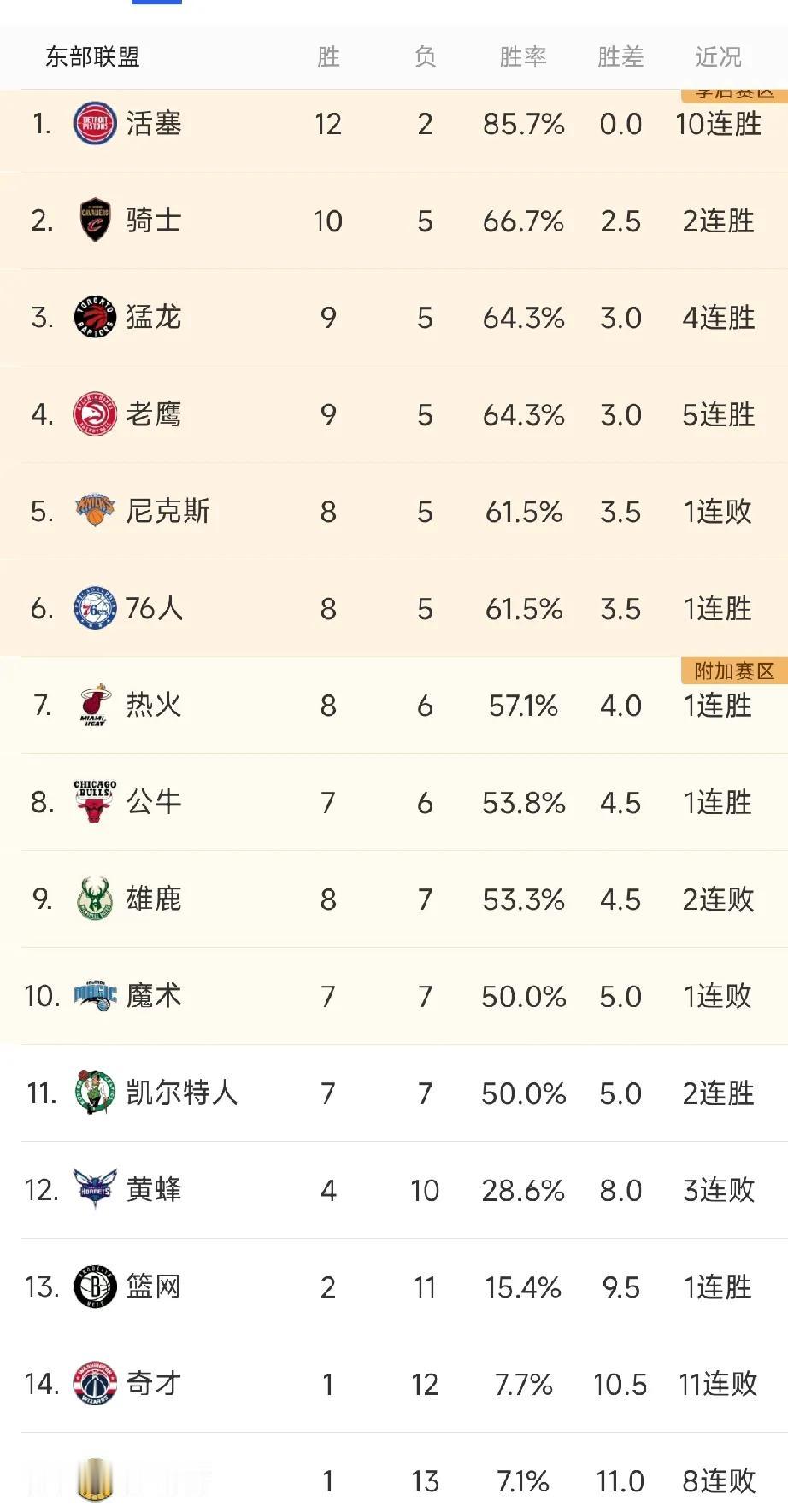Open the 尼克斯 team page

click(167, 512)
